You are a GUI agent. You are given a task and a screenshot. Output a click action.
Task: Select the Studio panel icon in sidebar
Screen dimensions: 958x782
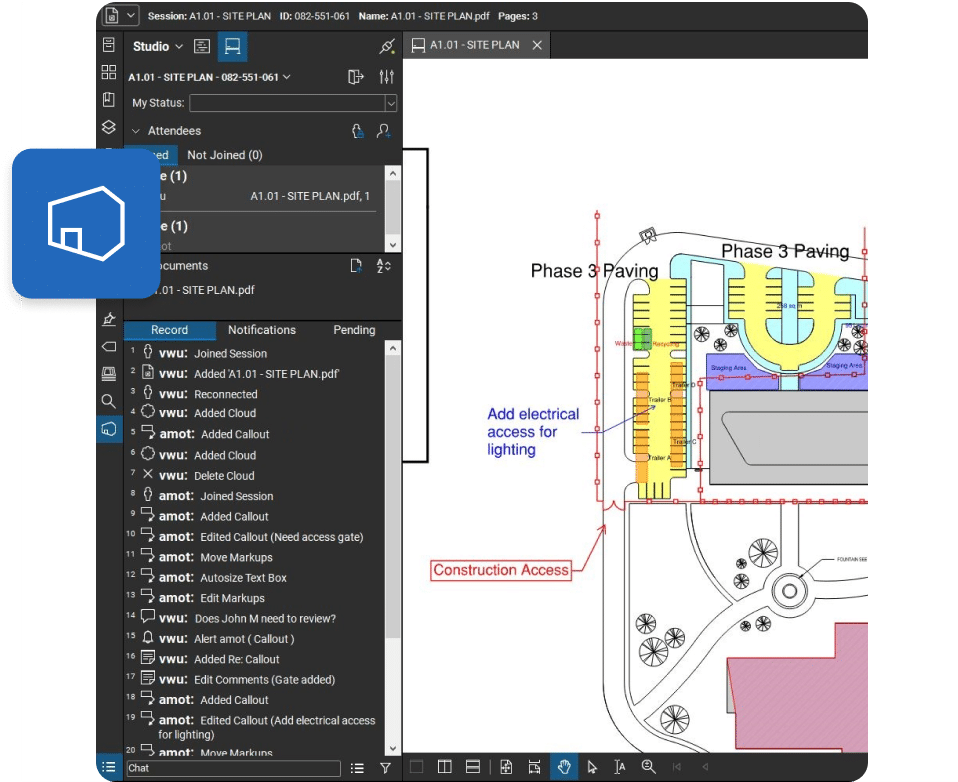[109, 428]
